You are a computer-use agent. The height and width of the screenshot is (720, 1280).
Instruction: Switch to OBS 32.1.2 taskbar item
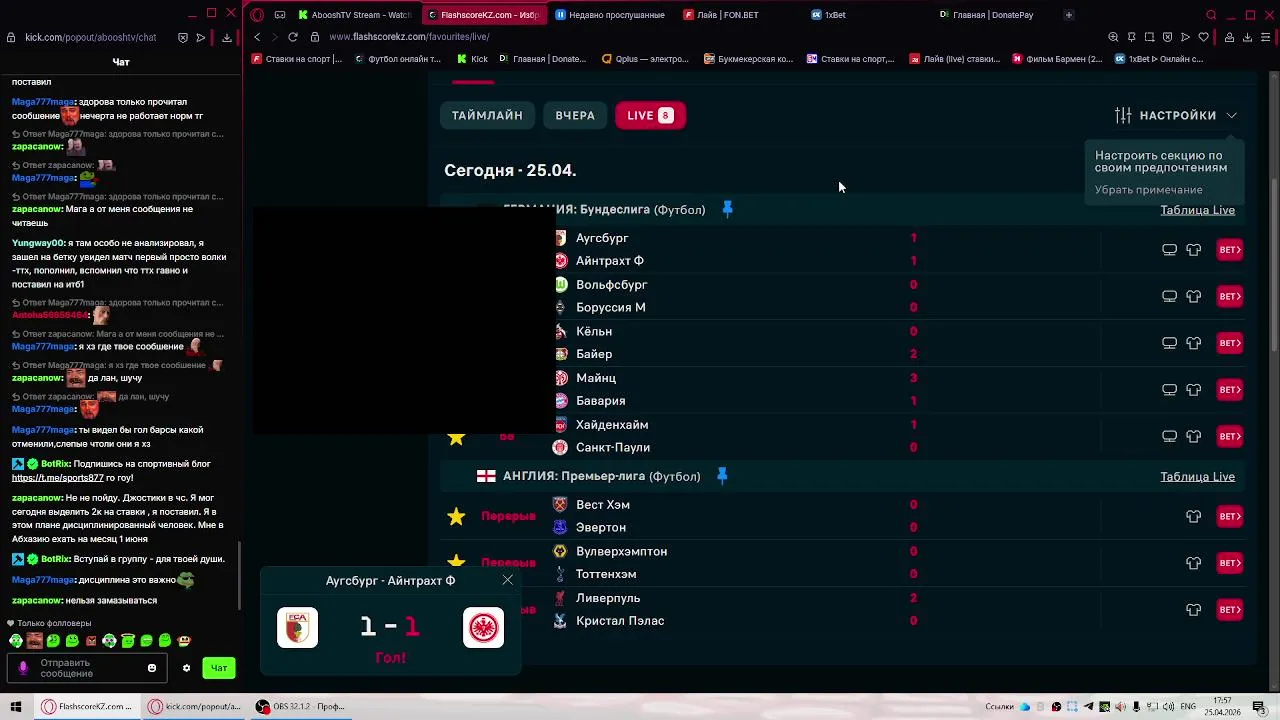click(300, 706)
